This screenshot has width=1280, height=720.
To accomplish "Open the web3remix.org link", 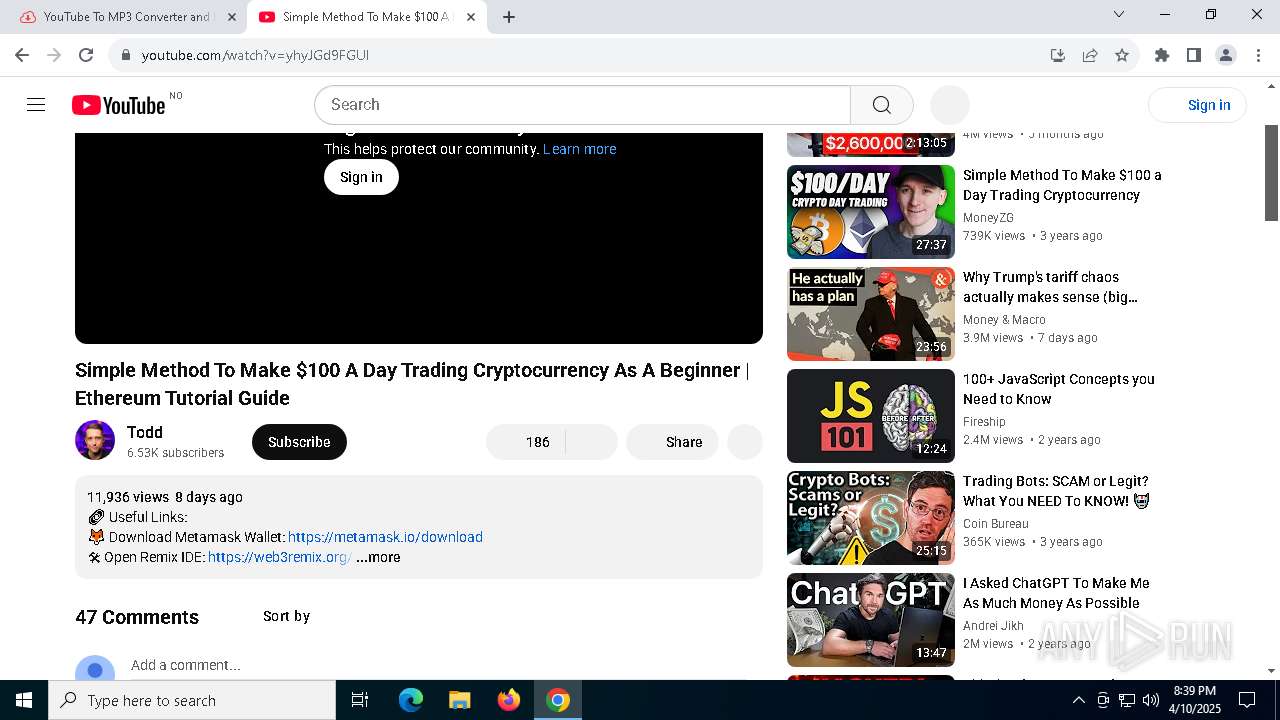I will point(279,557).
